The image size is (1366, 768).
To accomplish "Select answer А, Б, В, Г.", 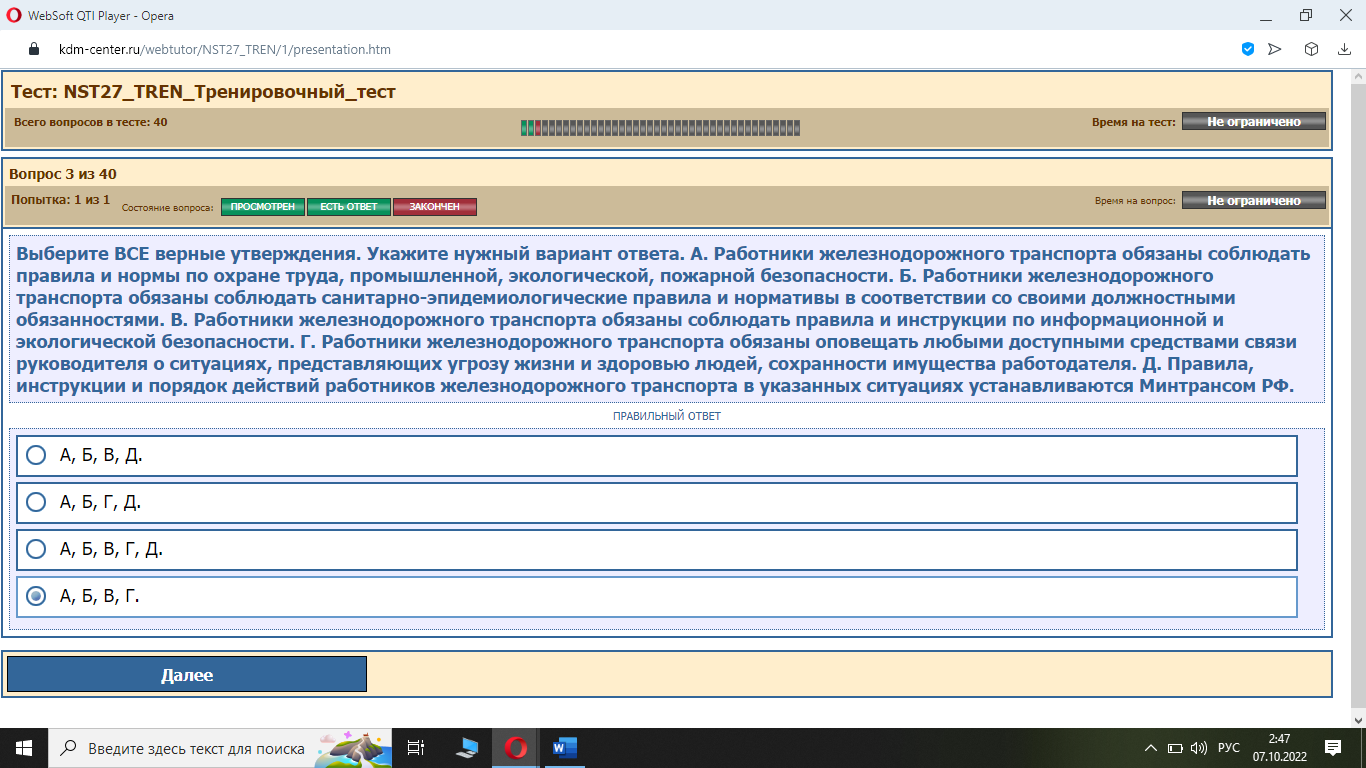I will coord(656,596).
